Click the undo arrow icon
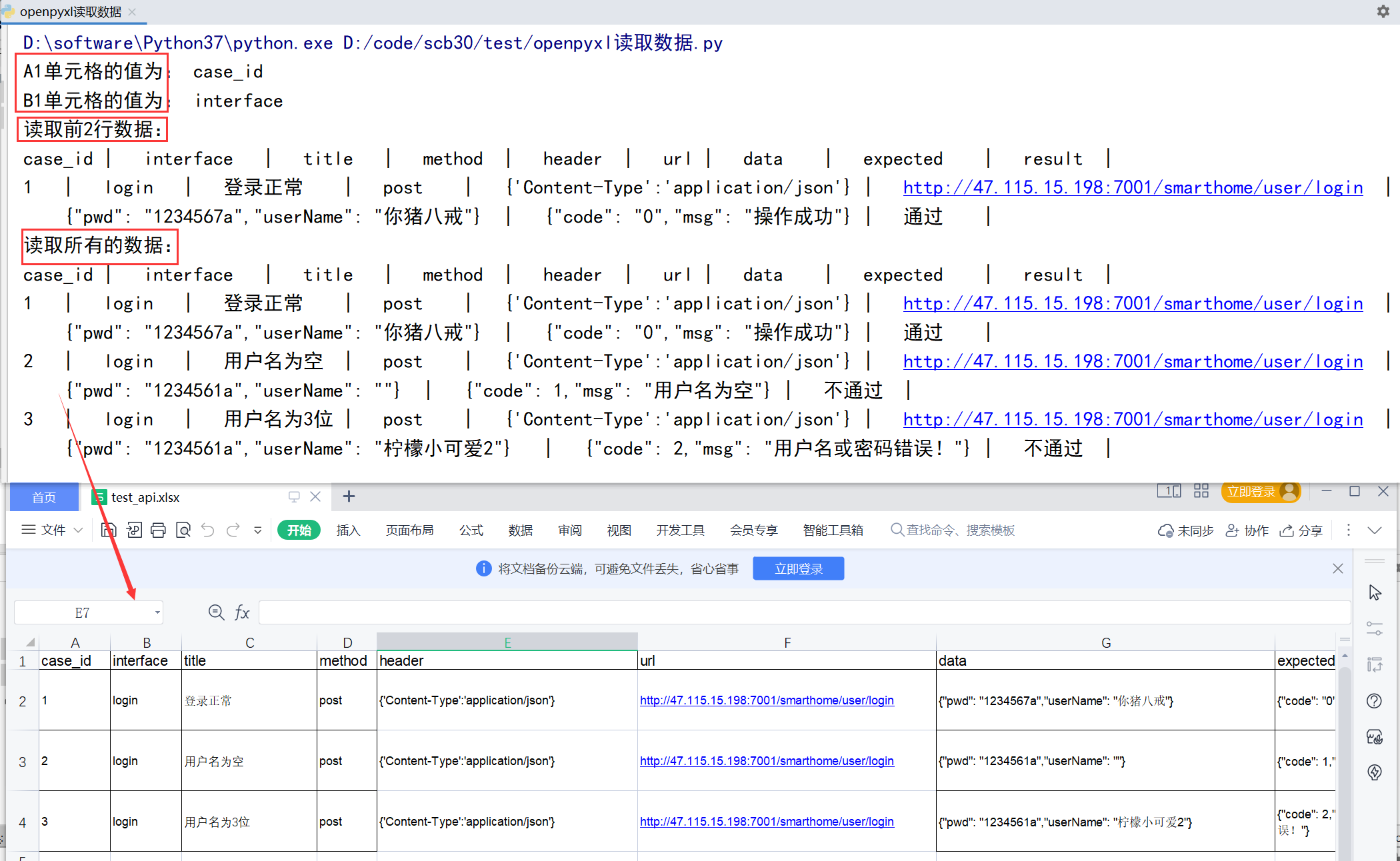The height and width of the screenshot is (861, 1400). click(208, 530)
